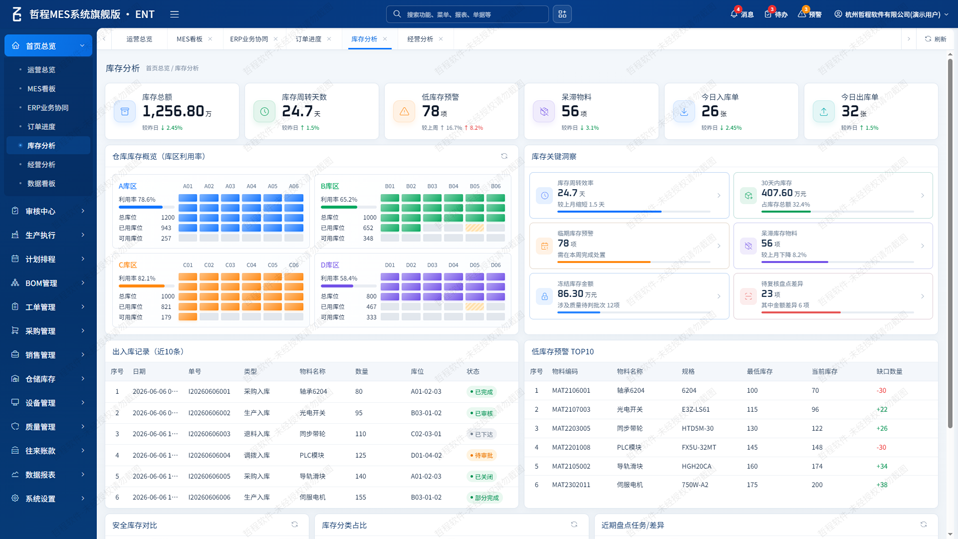The height and width of the screenshot is (539, 958).
Task: Switch to the 运营总览 tab
Action: click(x=139, y=39)
